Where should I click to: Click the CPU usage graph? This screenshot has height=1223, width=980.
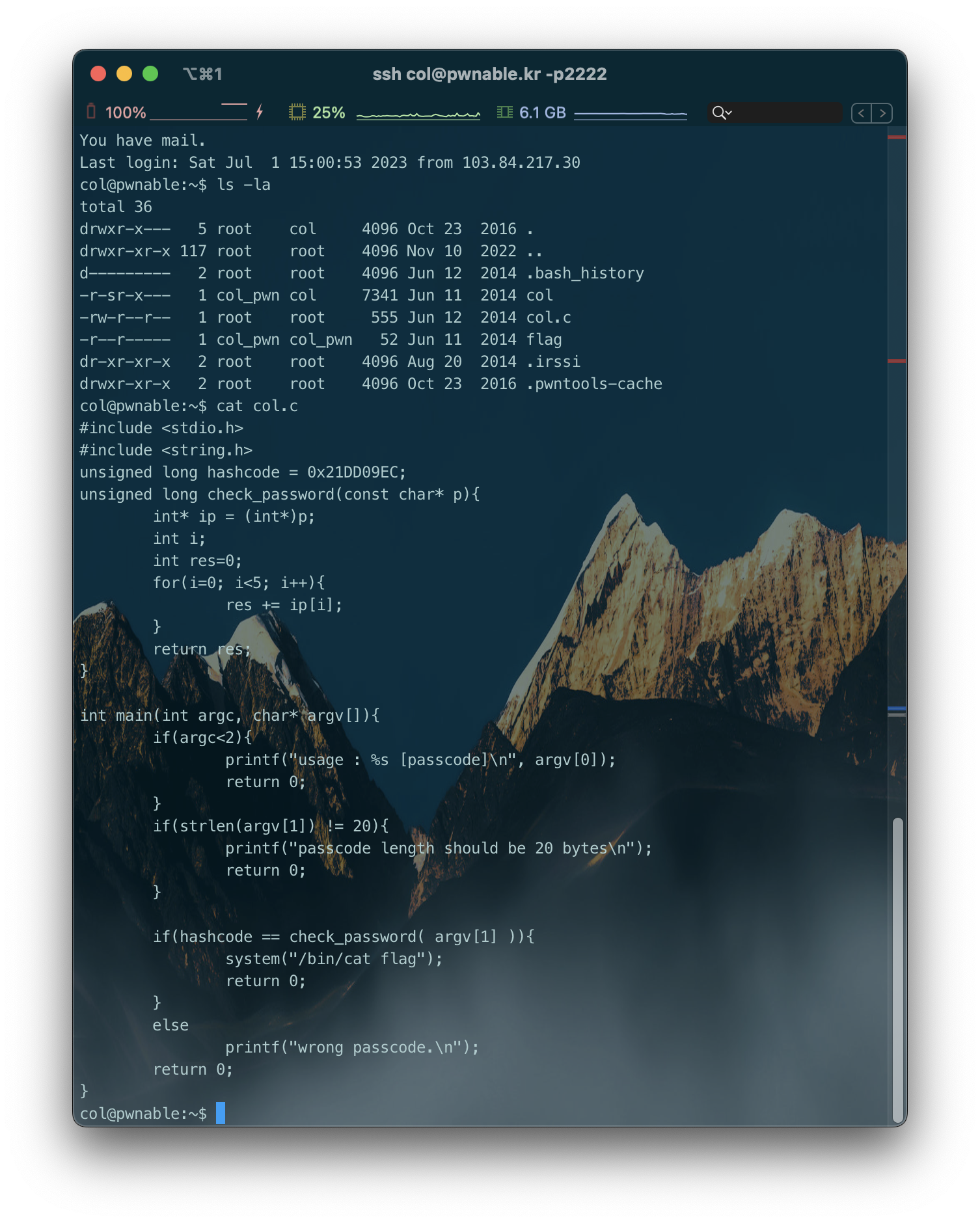(x=418, y=114)
